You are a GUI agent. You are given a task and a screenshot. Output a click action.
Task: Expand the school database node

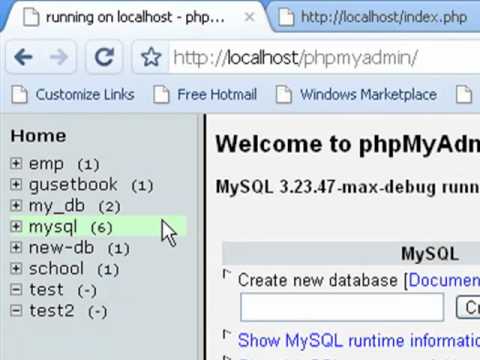(16, 269)
